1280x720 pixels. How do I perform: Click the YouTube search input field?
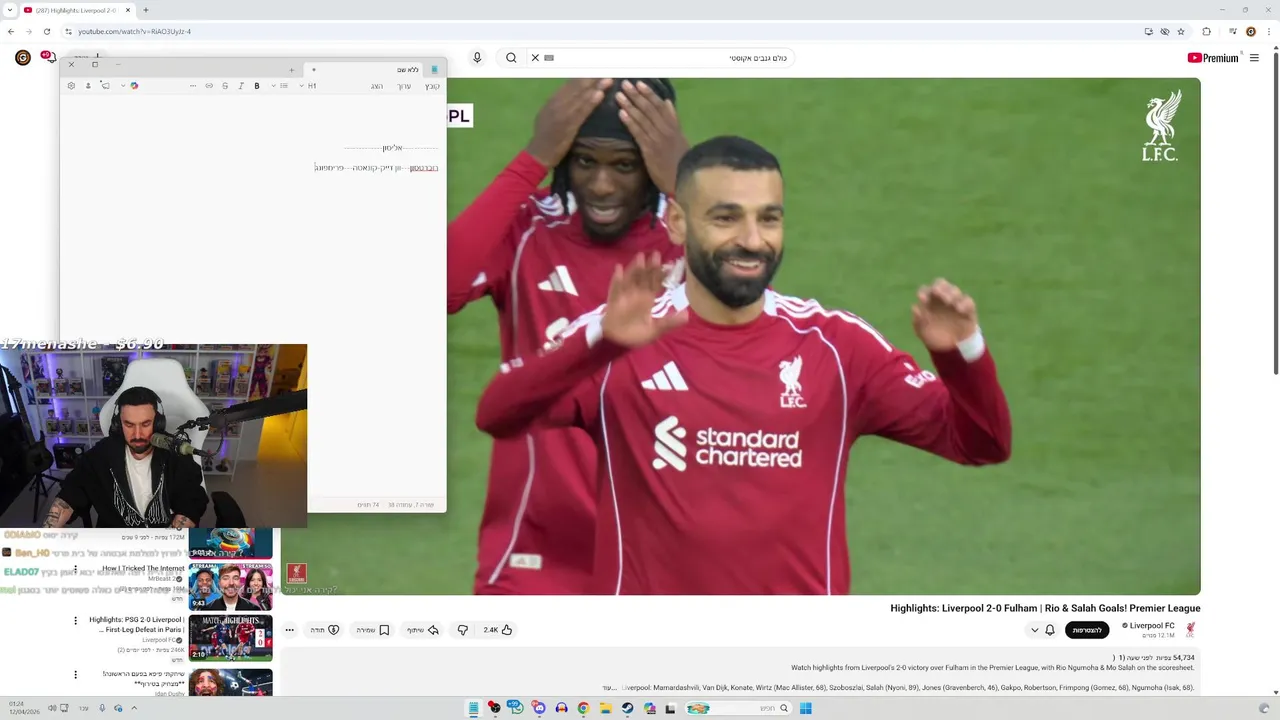pyautogui.click(x=660, y=58)
